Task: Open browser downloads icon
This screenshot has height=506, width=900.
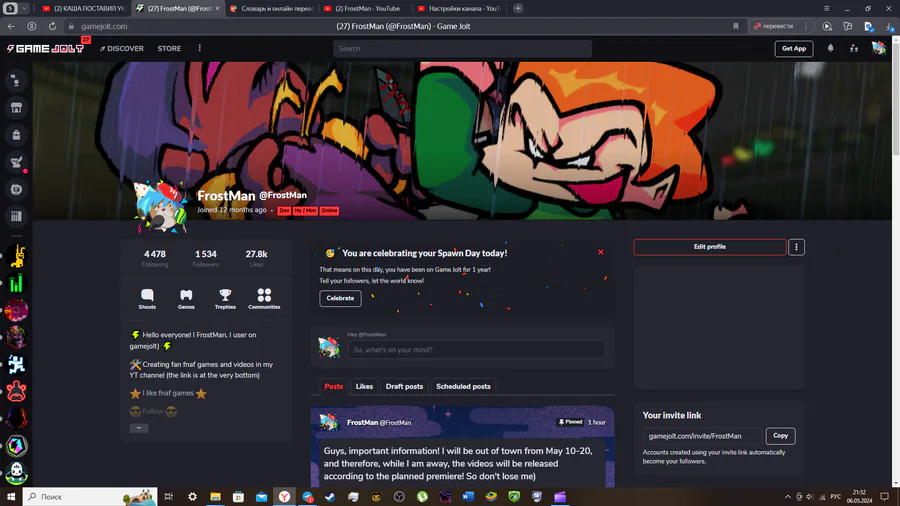Action: coord(890,26)
